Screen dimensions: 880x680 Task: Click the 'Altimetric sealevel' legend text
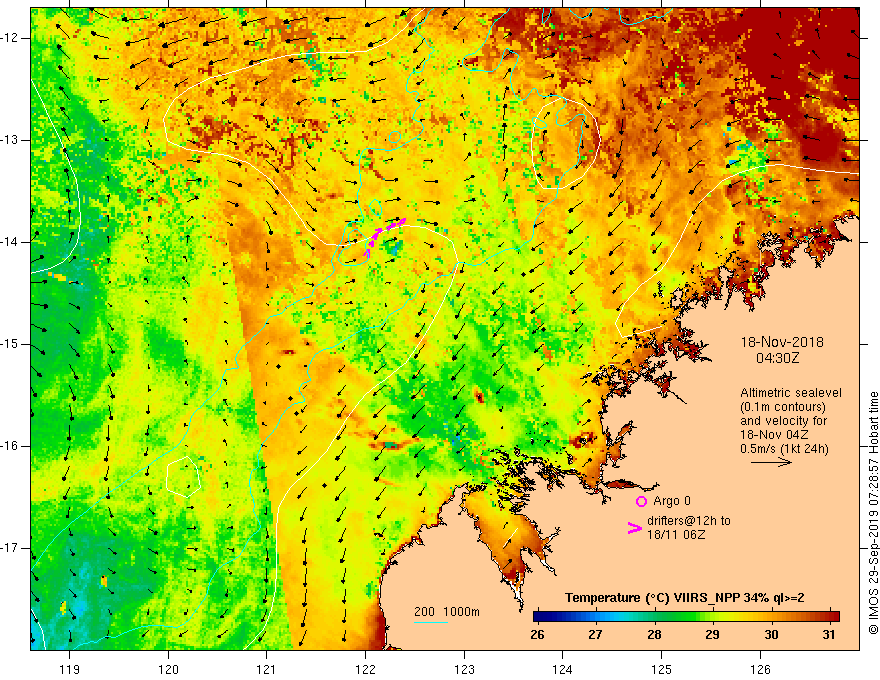(x=791, y=393)
